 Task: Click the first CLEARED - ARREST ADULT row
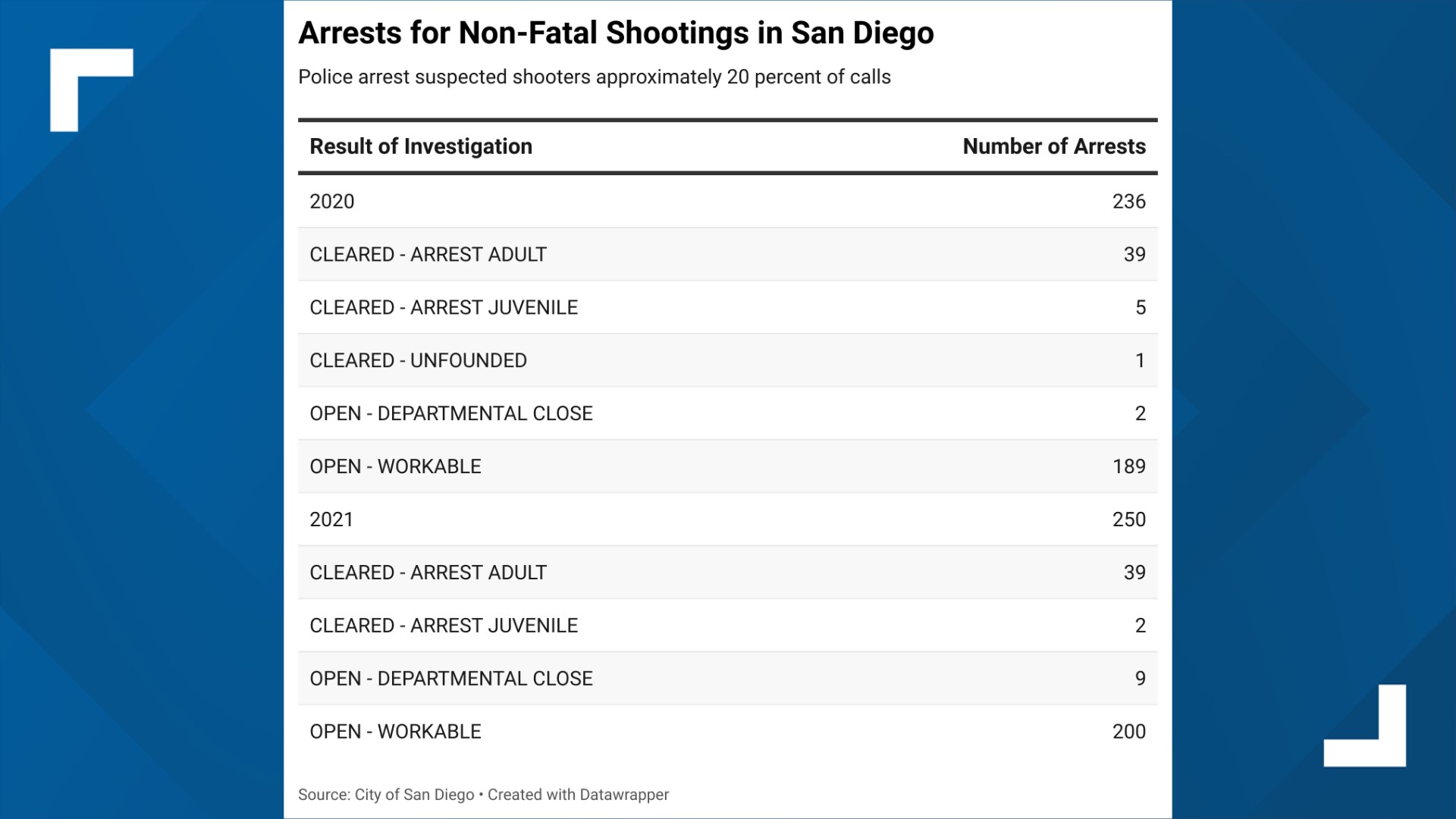pyautogui.click(x=728, y=254)
